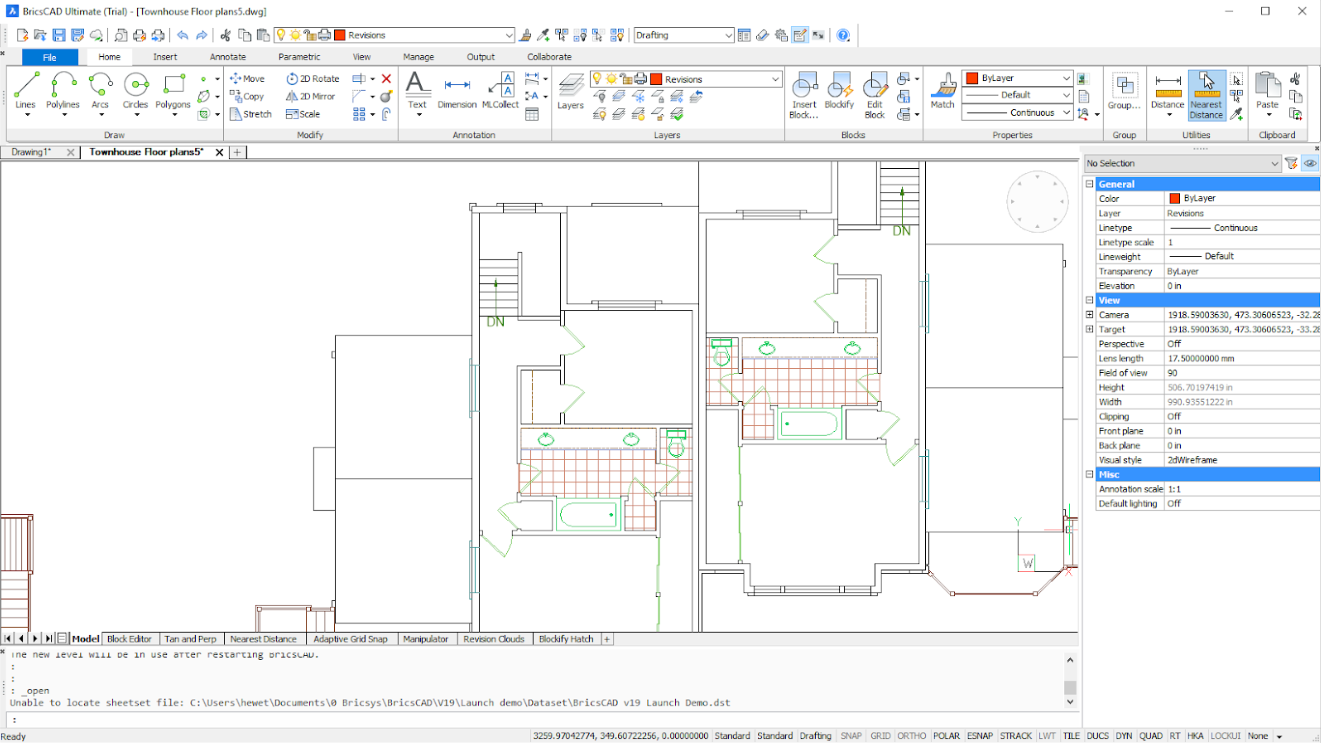Click the MLCollect tool
Viewport: 1321px width, 743px height.
coord(500,91)
